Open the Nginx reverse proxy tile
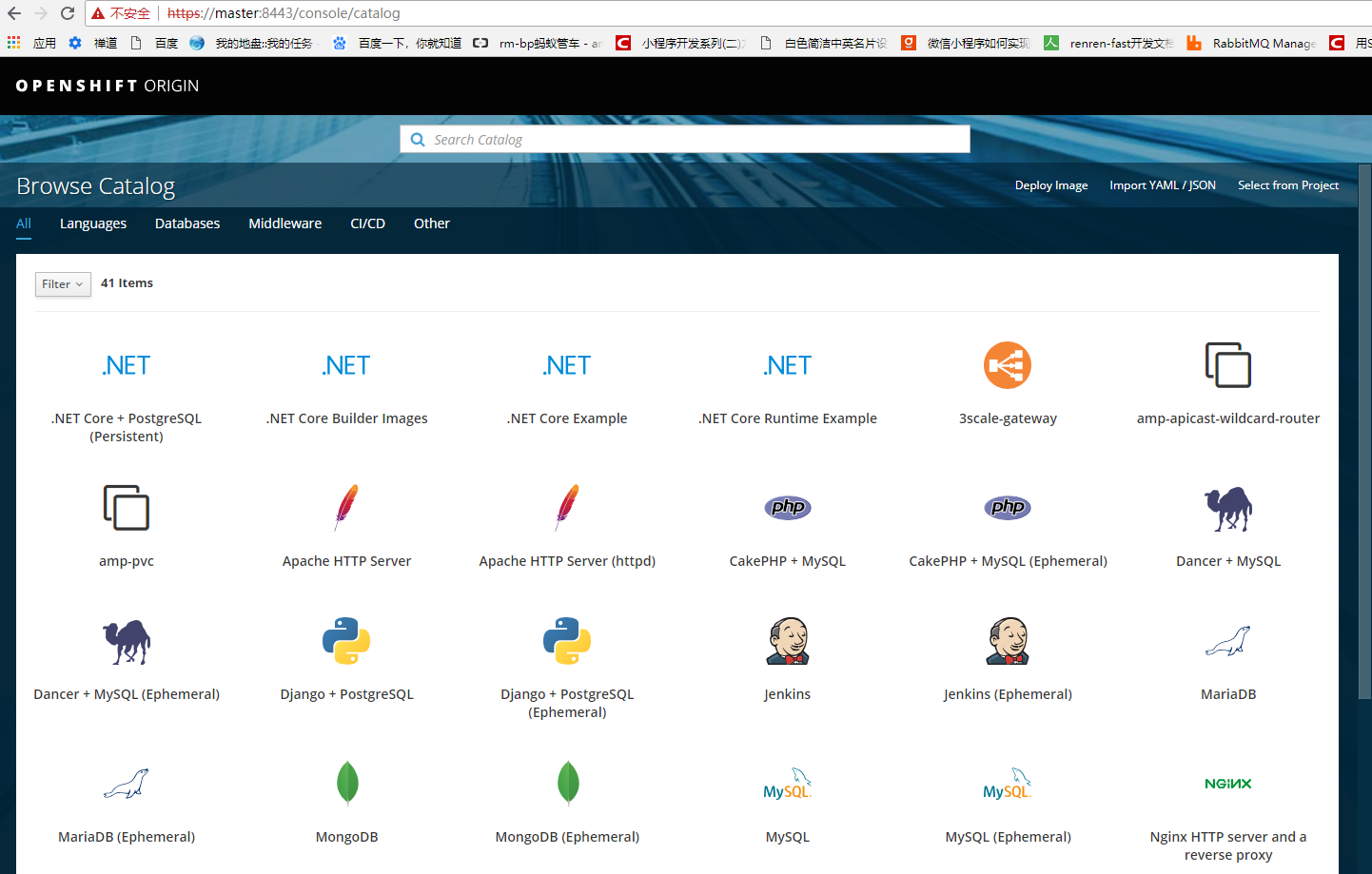Viewport: 1372px width, 874px height. (x=1227, y=804)
